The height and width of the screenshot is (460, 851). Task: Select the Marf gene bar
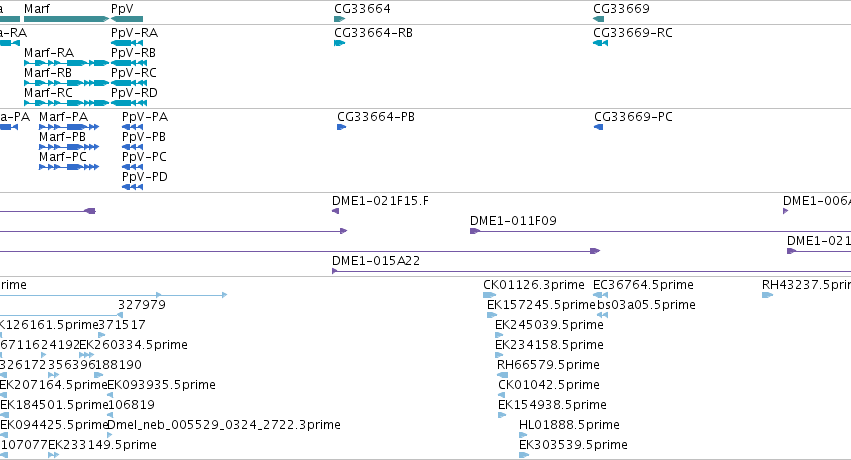coord(66,19)
